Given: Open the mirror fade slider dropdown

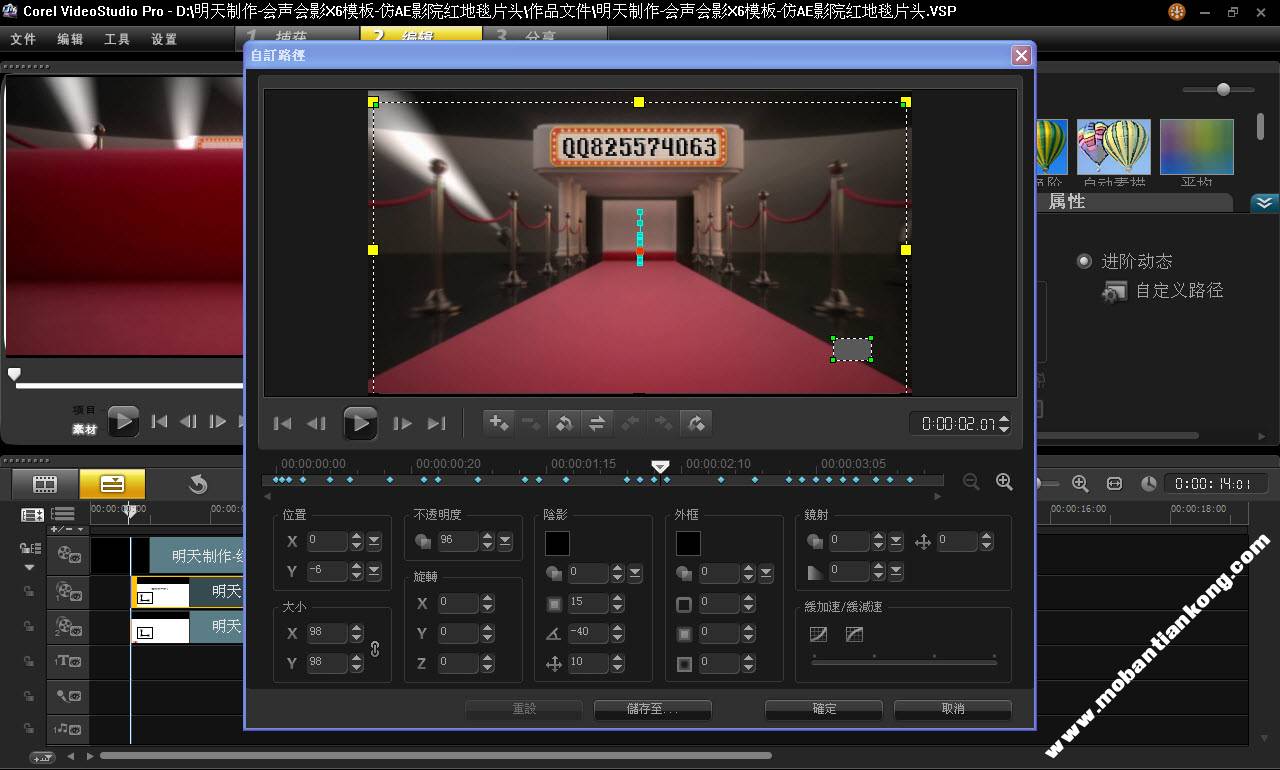Looking at the screenshot, I should [896, 571].
